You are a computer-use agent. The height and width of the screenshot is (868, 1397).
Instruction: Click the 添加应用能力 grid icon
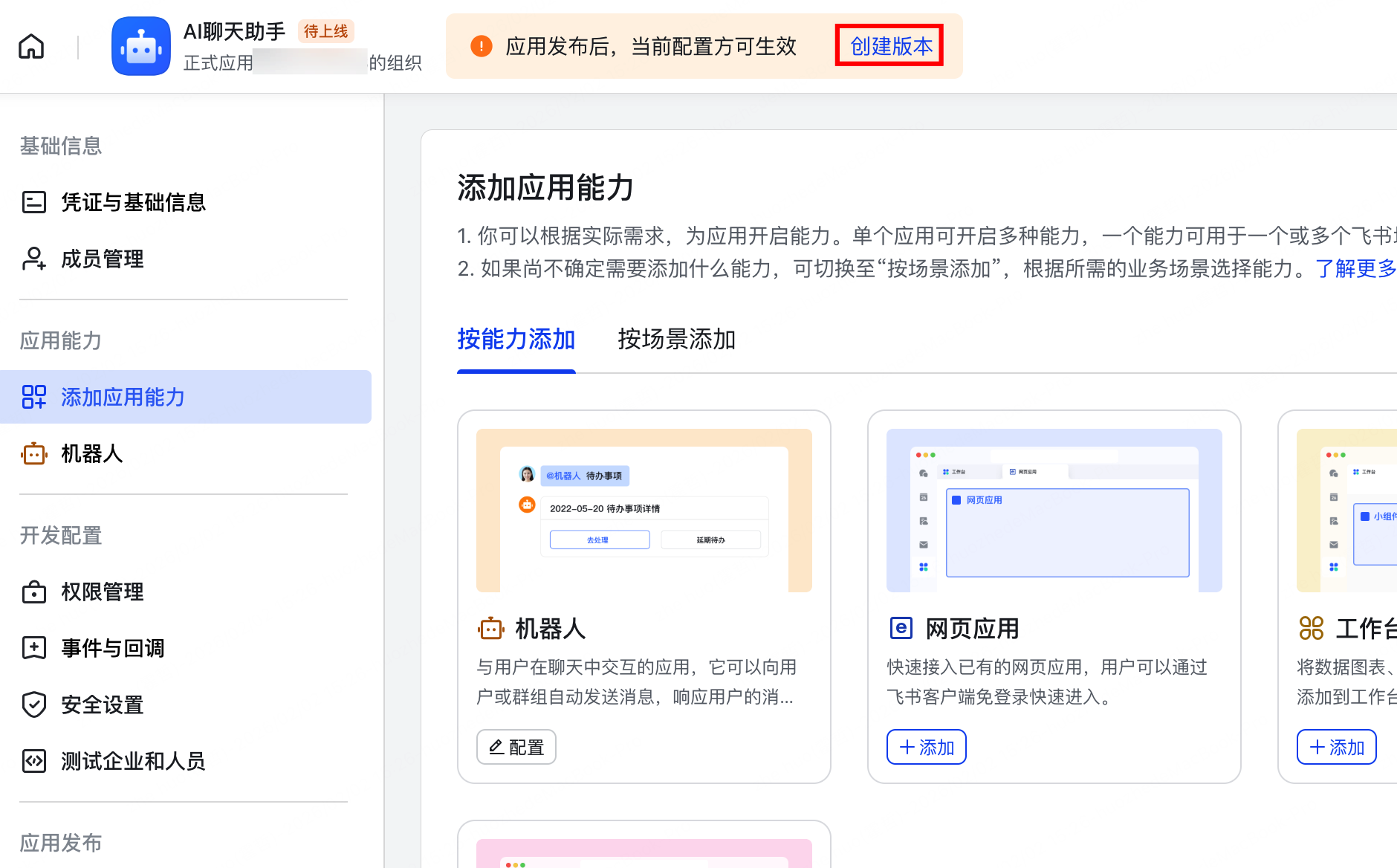pos(33,397)
